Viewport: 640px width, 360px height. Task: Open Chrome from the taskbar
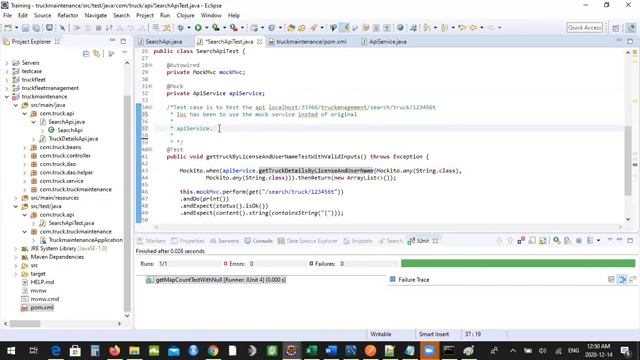(213, 351)
